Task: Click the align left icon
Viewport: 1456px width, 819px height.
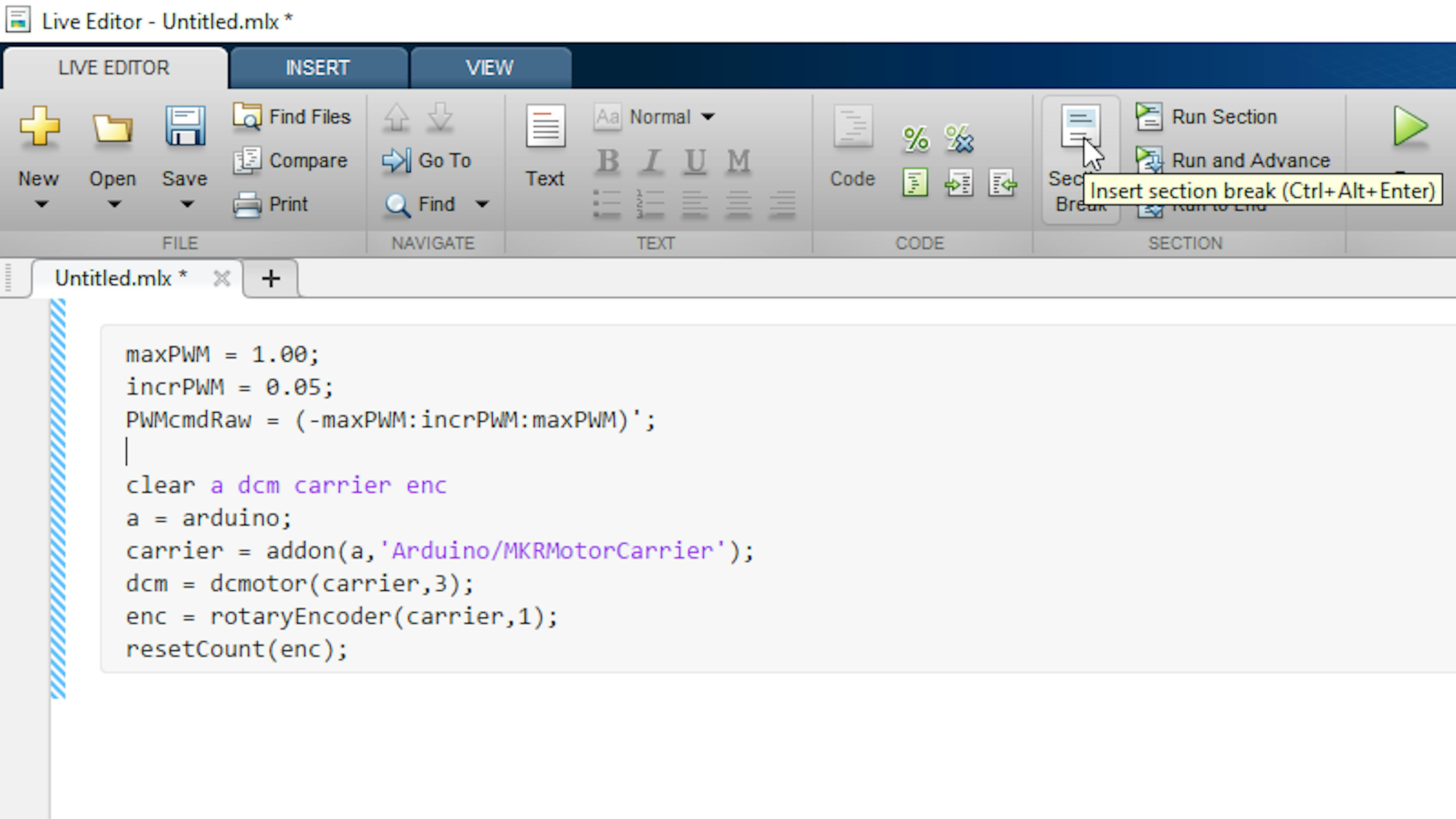Action: click(695, 204)
